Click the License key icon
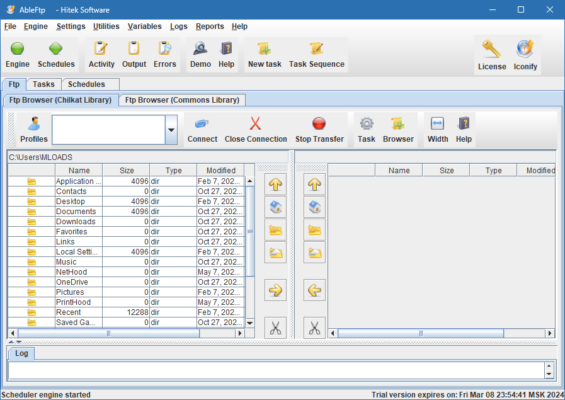The image size is (565, 400). [491, 49]
